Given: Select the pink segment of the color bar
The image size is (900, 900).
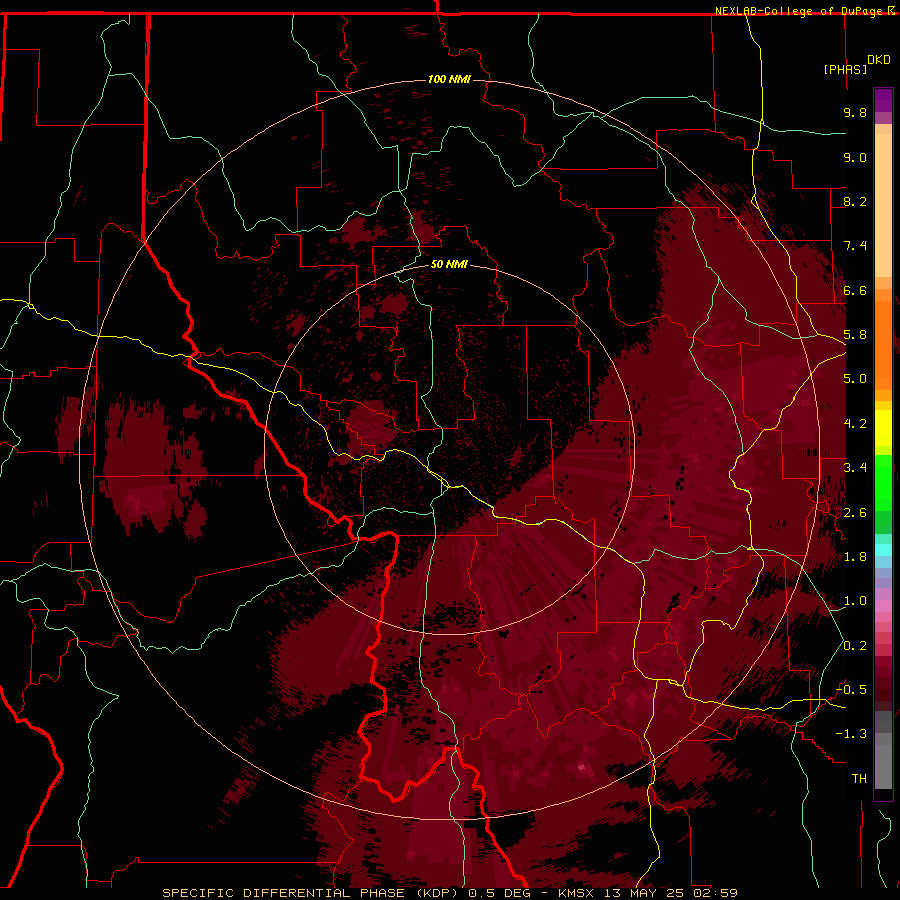Looking at the screenshot, I should 883,606.
